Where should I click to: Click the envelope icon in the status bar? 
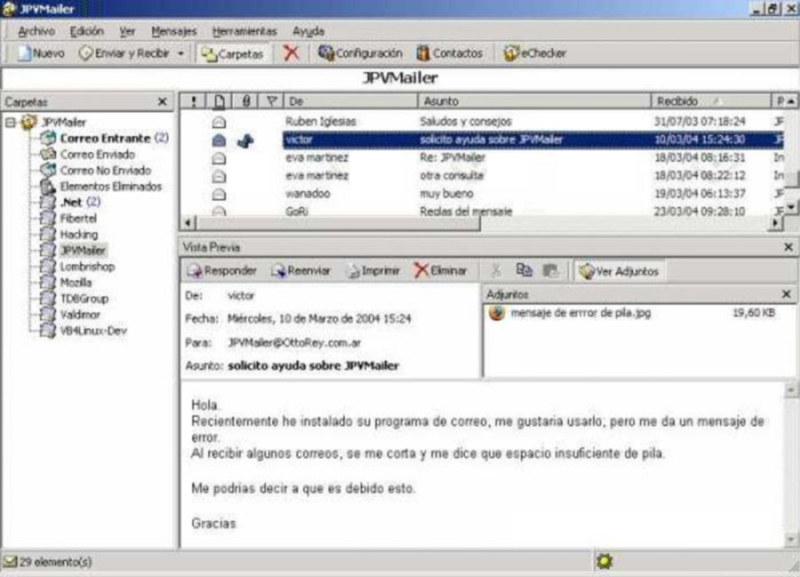10,562
